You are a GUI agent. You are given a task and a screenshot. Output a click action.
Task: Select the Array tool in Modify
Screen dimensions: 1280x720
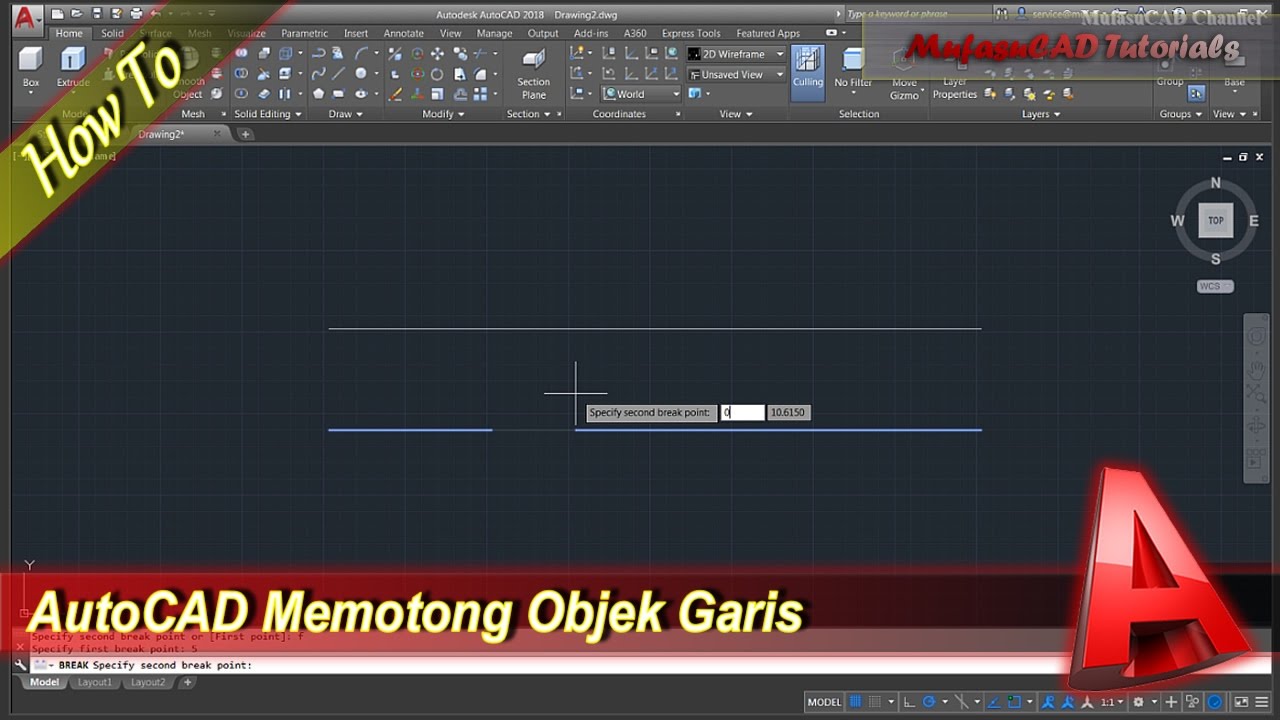pyautogui.click(x=481, y=94)
